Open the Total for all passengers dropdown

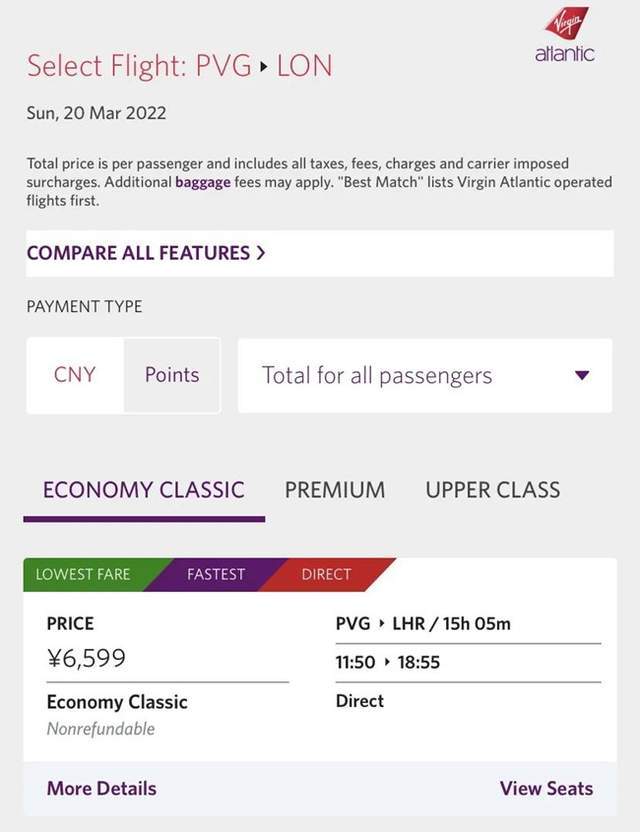coord(425,375)
